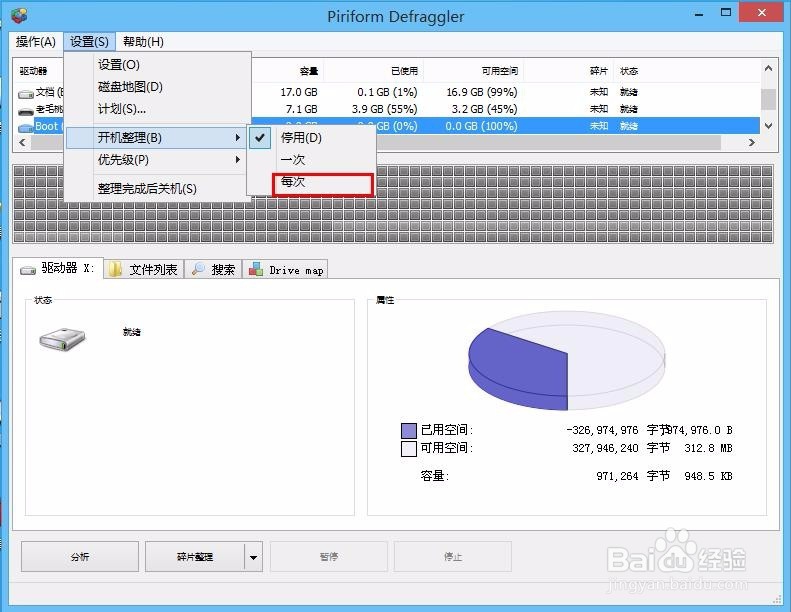Click the folder icon on 文件列表 tab

[115, 269]
